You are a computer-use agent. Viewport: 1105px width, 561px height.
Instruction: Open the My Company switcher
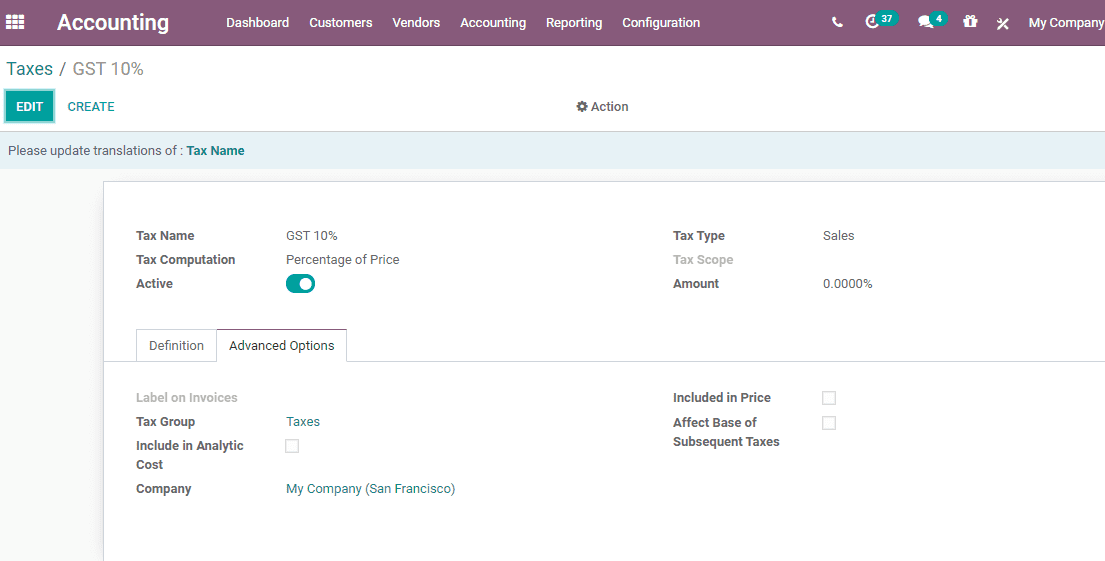coord(1066,23)
